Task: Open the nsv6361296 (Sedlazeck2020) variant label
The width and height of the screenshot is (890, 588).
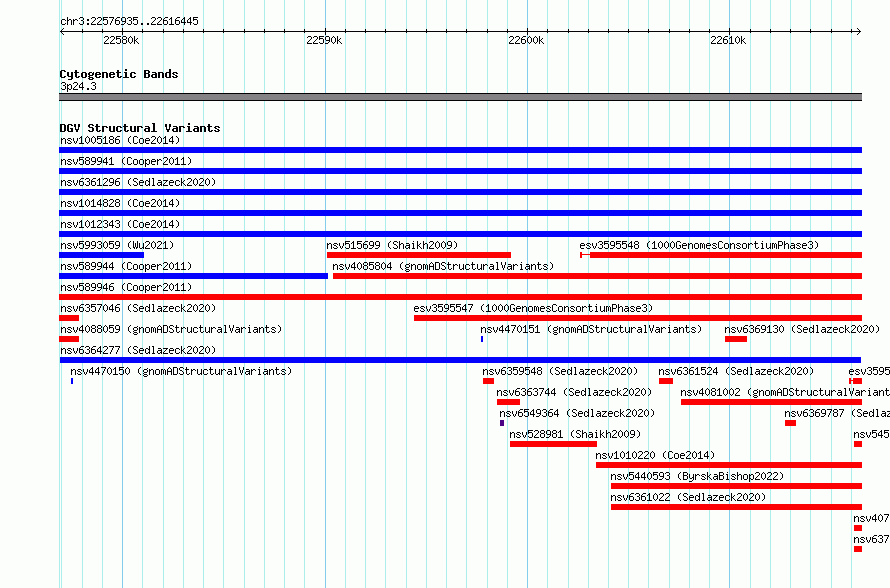Action: click(x=138, y=182)
